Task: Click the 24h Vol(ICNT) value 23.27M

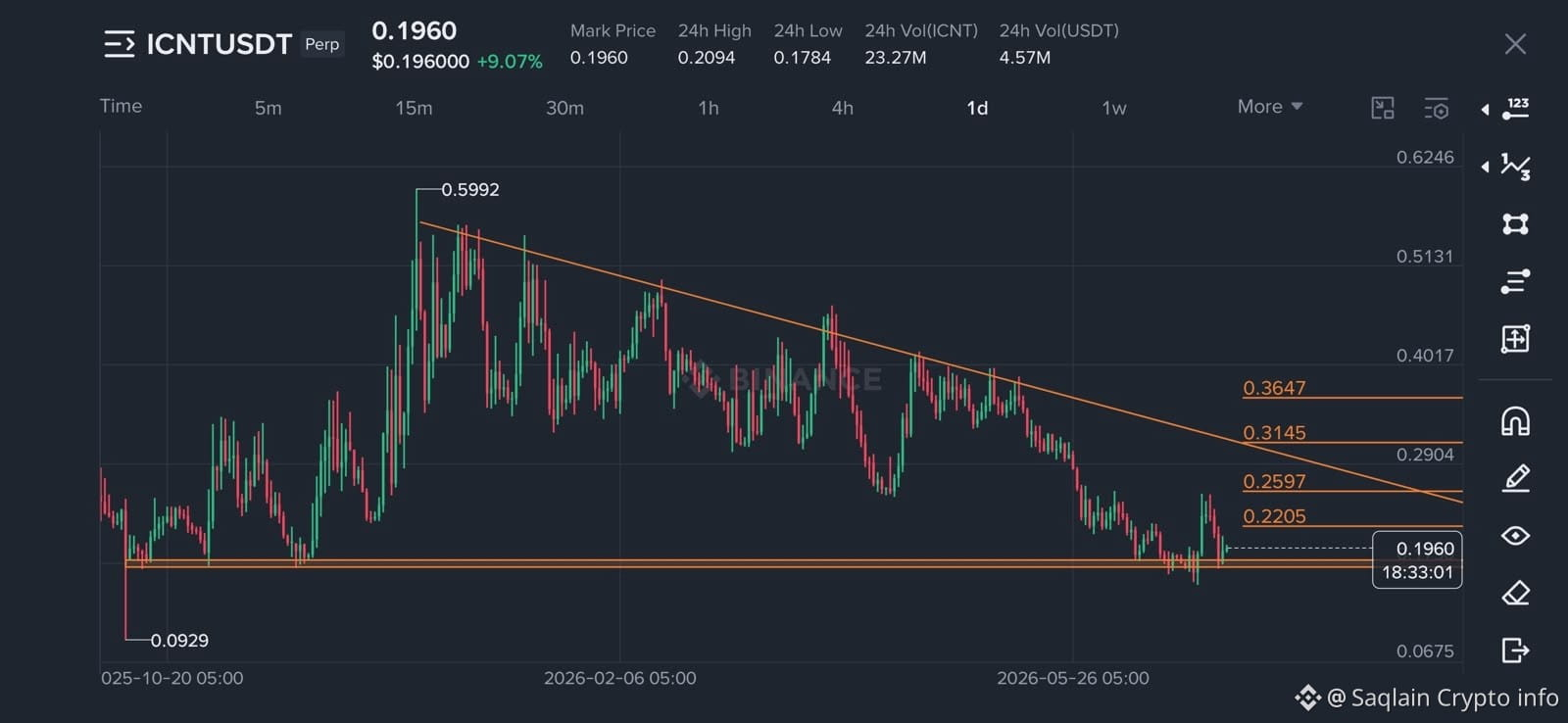Action: (x=896, y=58)
